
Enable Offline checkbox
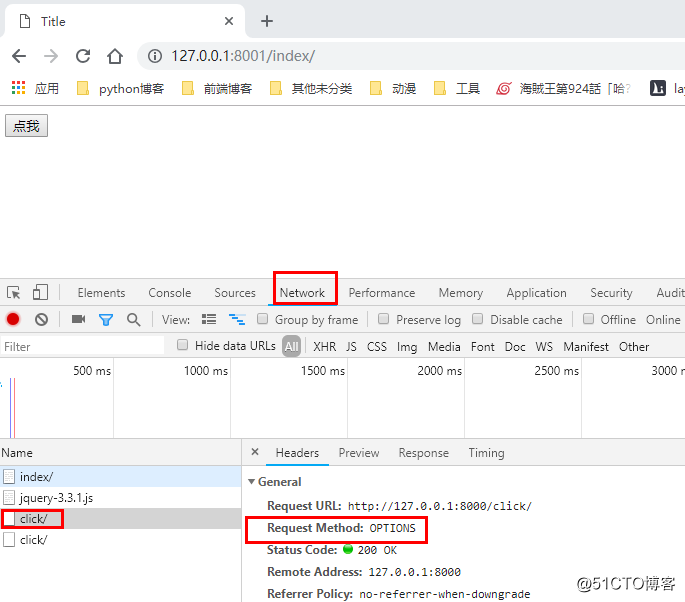(x=588, y=318)
